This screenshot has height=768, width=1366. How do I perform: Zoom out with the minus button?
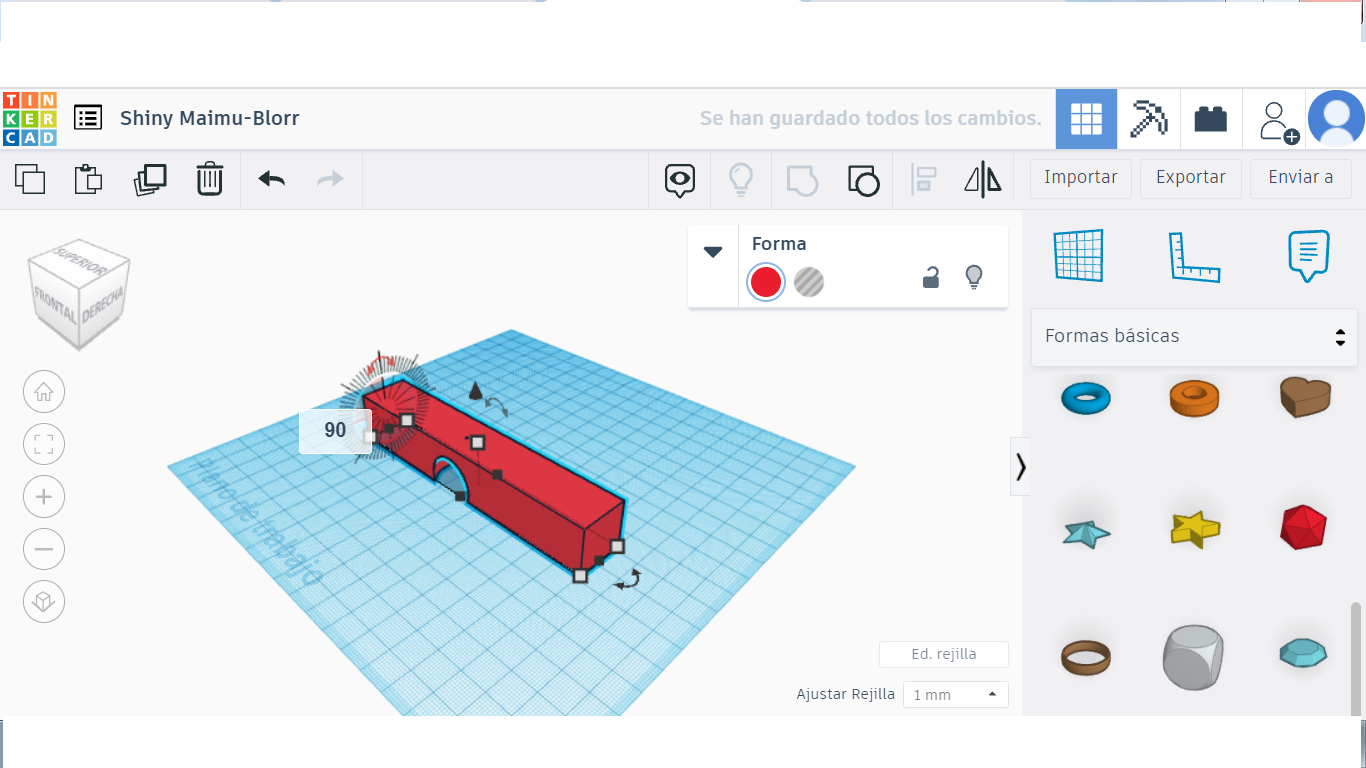tap(44, 549)
